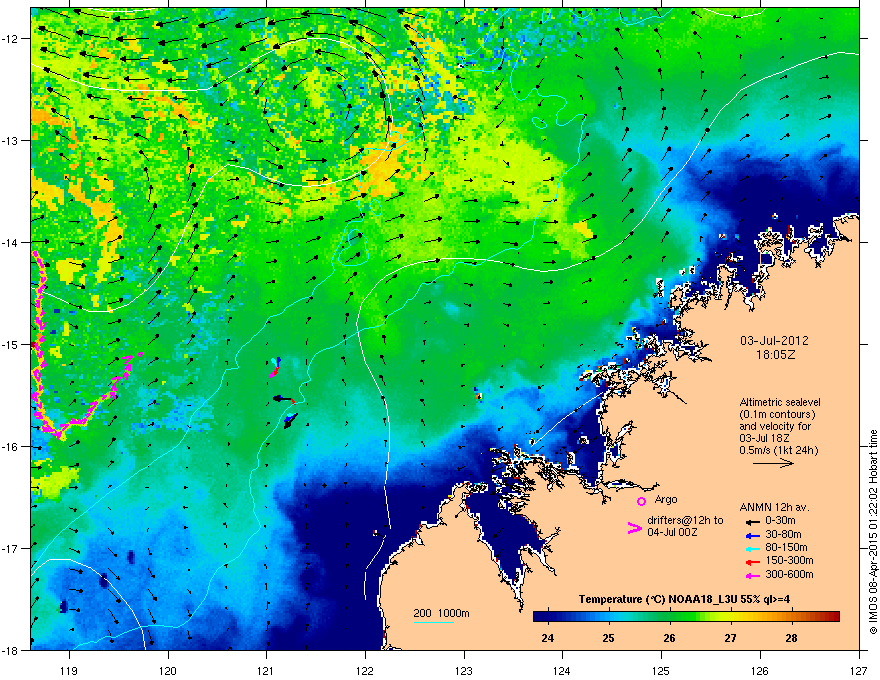
Task: Click the magenta 300-600m arrow legend symbol
Action: click(x=752, y=575)
